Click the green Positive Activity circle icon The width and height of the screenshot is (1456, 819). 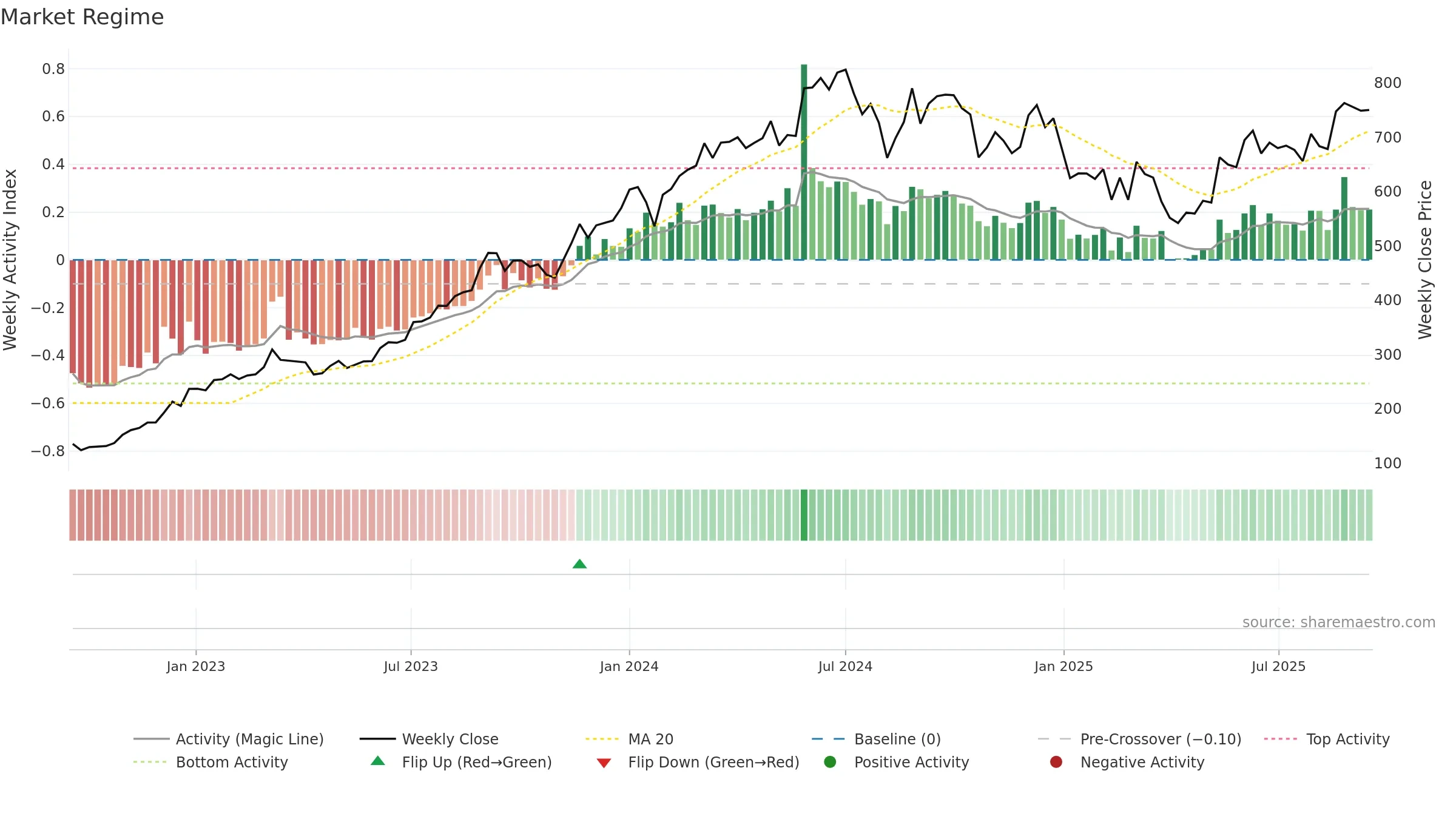click(830, 762)
